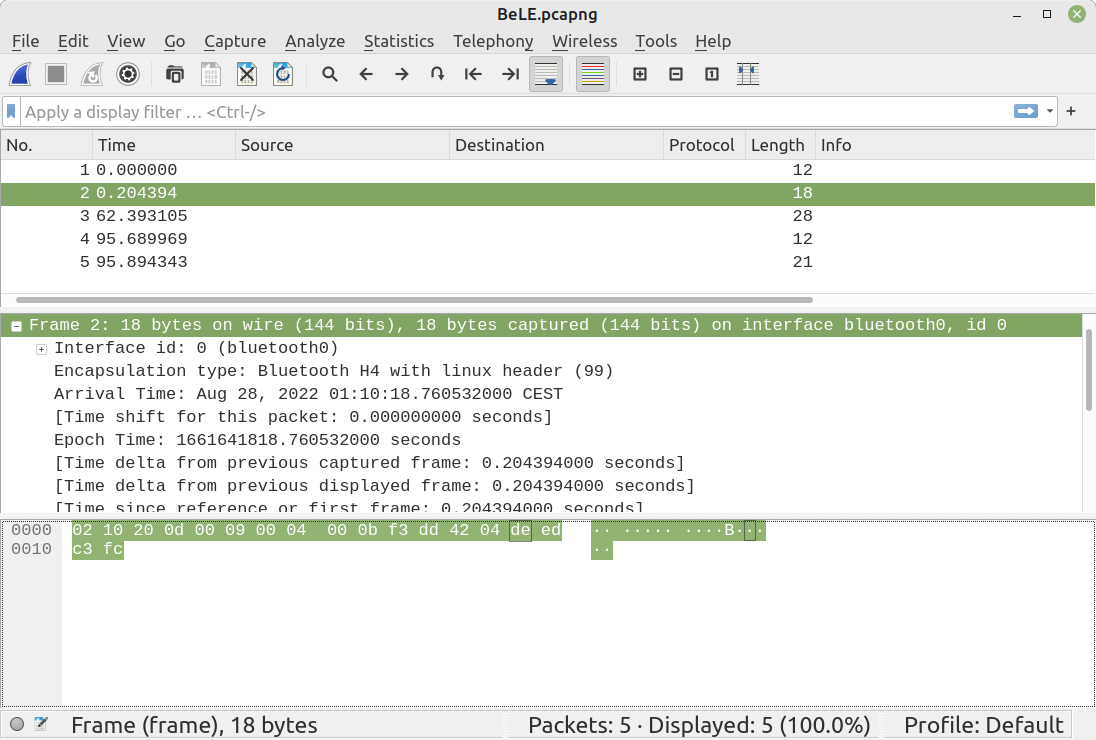The height and width of the screenshot is (740, 1096).
Task: Open the Wireless menu
Action: pos(584,41)
